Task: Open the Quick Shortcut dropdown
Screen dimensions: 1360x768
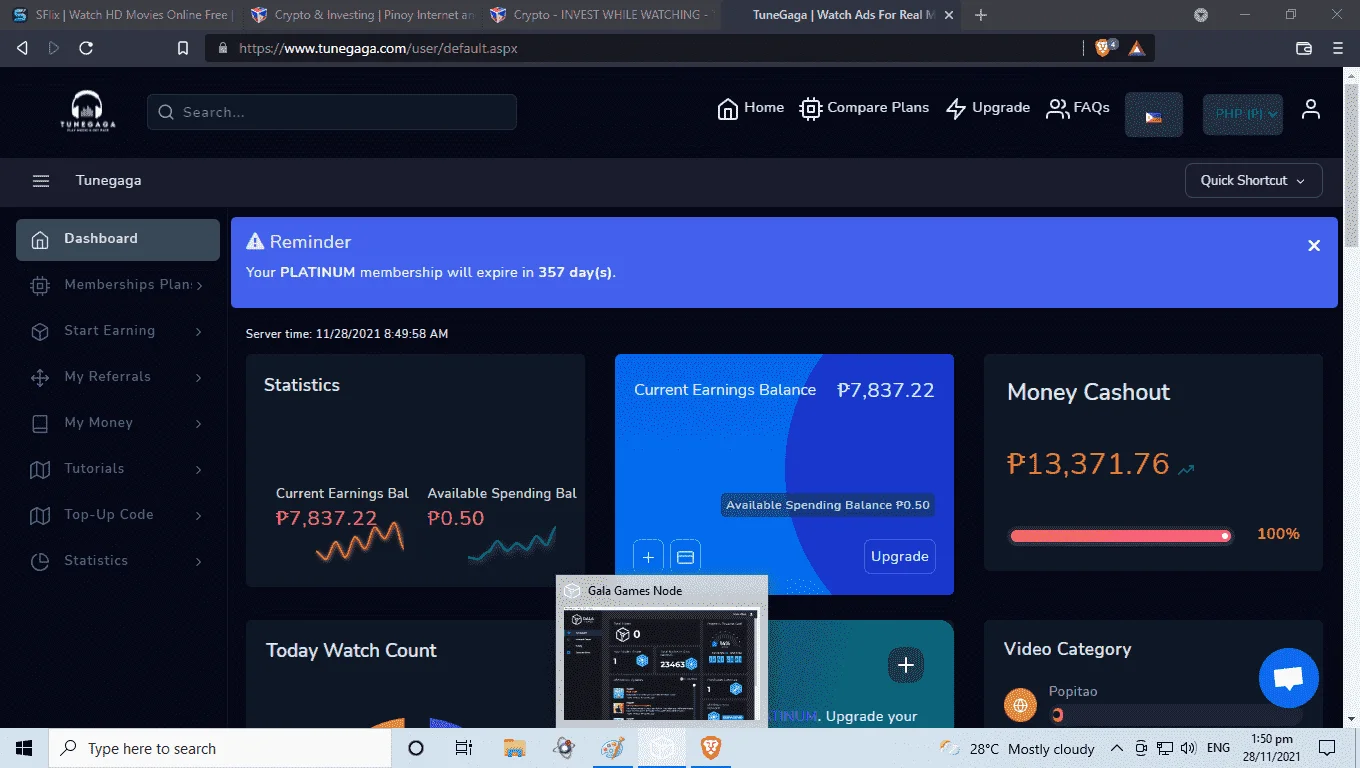Action: [x=1254, y=181]
